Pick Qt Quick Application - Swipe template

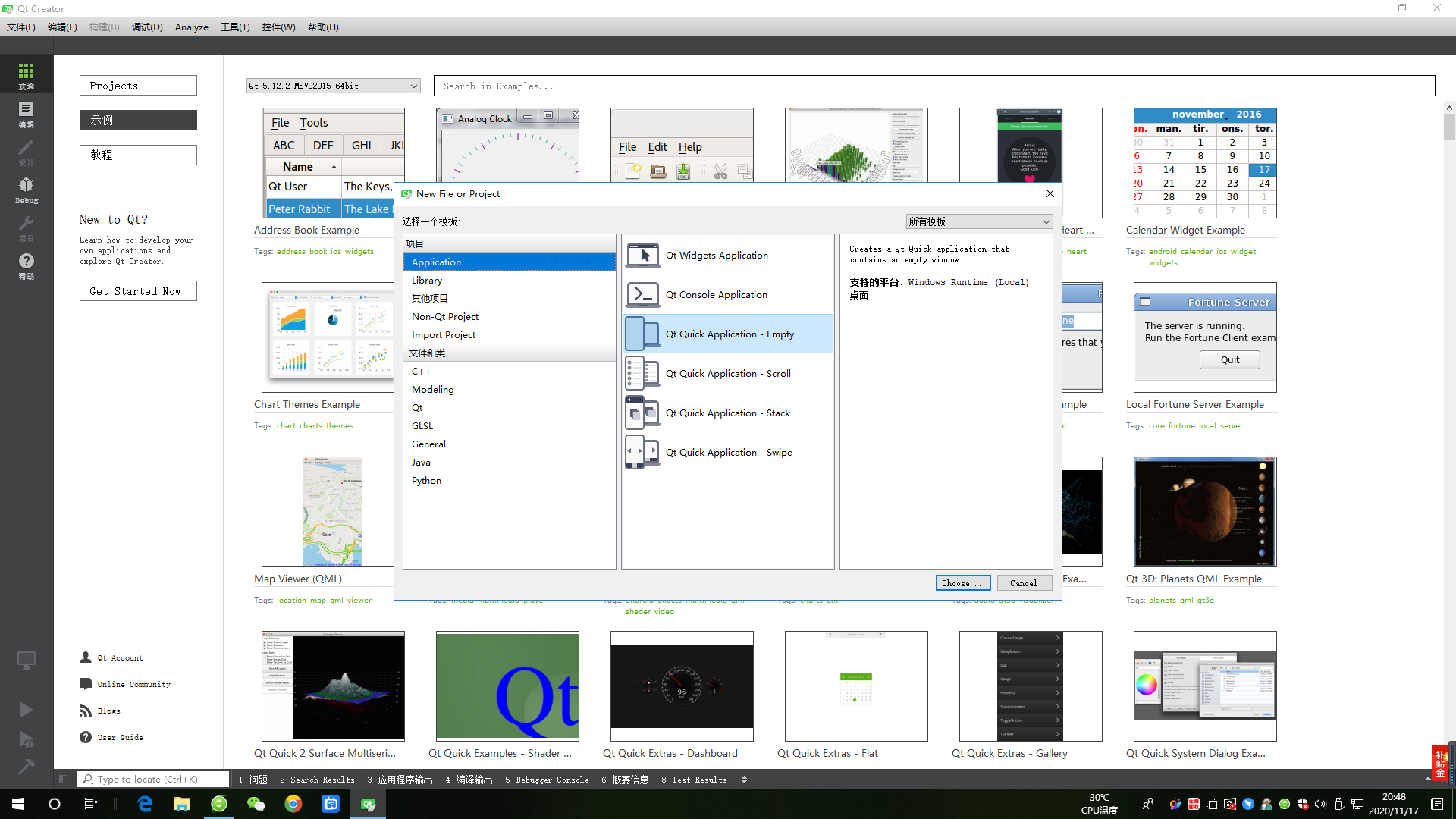click(x=728, y=453)
